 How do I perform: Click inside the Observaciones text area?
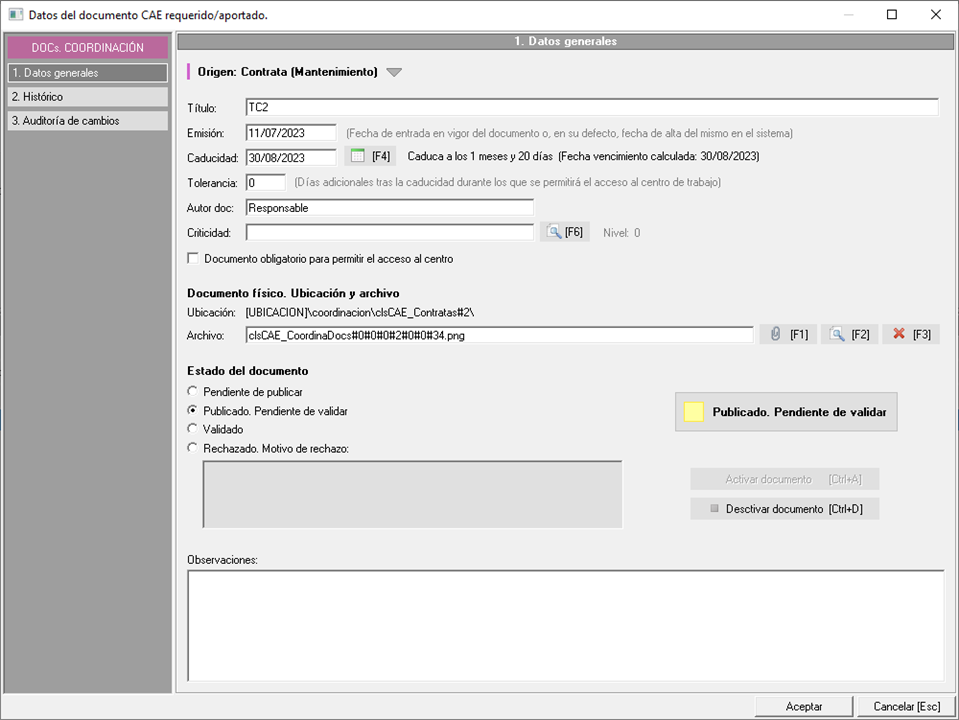coord(565,625)
